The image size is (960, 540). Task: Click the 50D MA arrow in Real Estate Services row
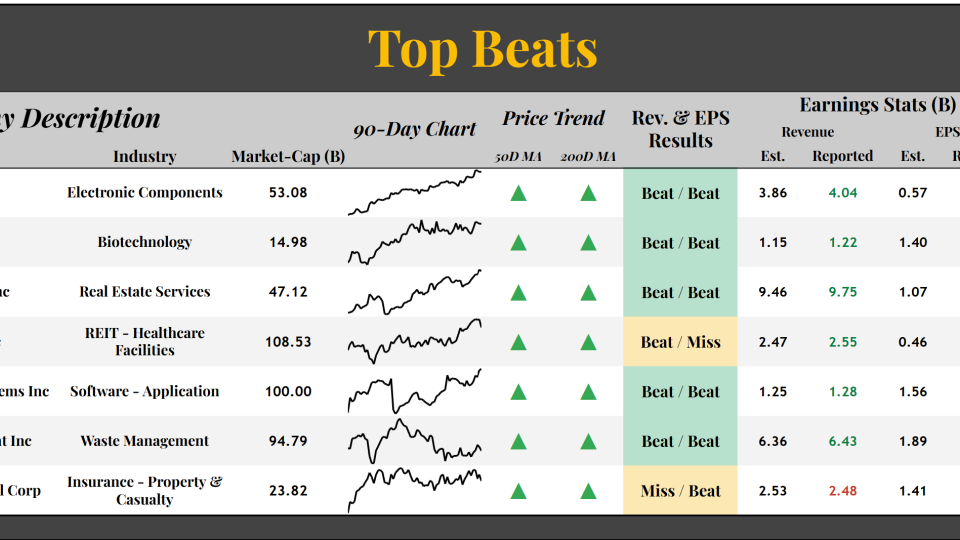click(x=518, y=293)
